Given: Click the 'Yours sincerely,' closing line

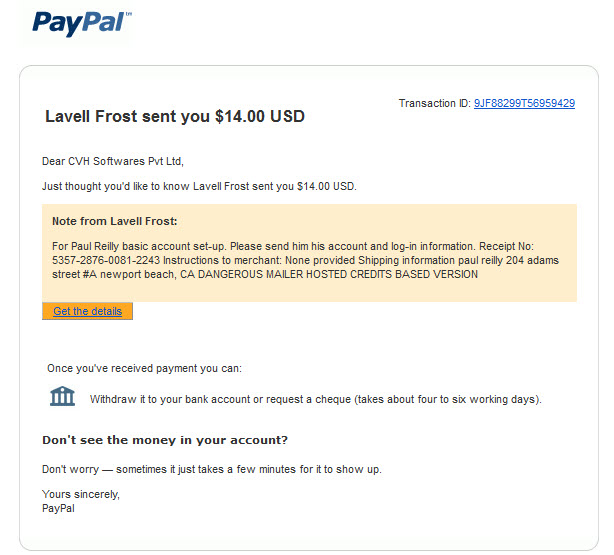Looking at the screenshot, I should click(x=81, y=494).
